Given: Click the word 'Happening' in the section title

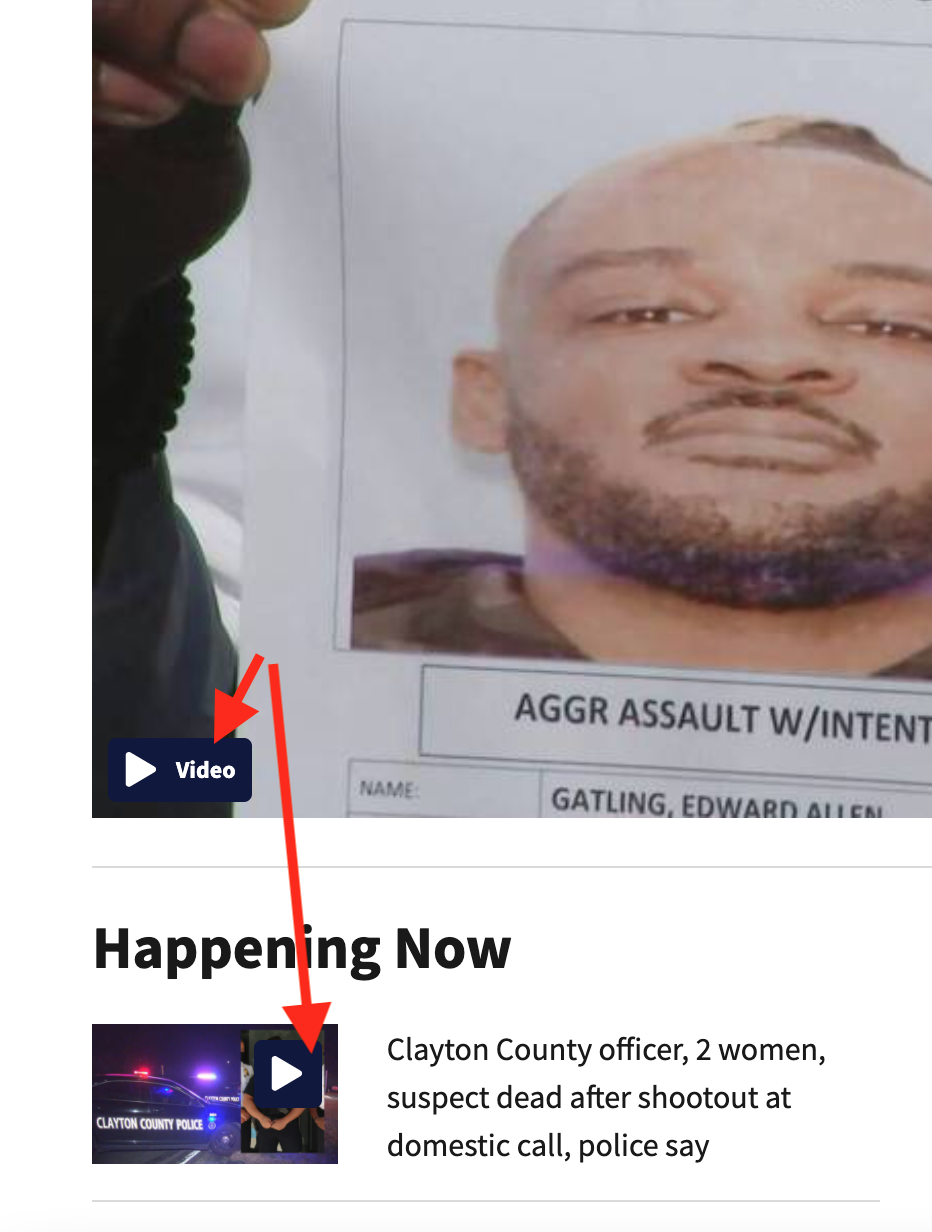Looking at the screenshot, I should 237,948.
